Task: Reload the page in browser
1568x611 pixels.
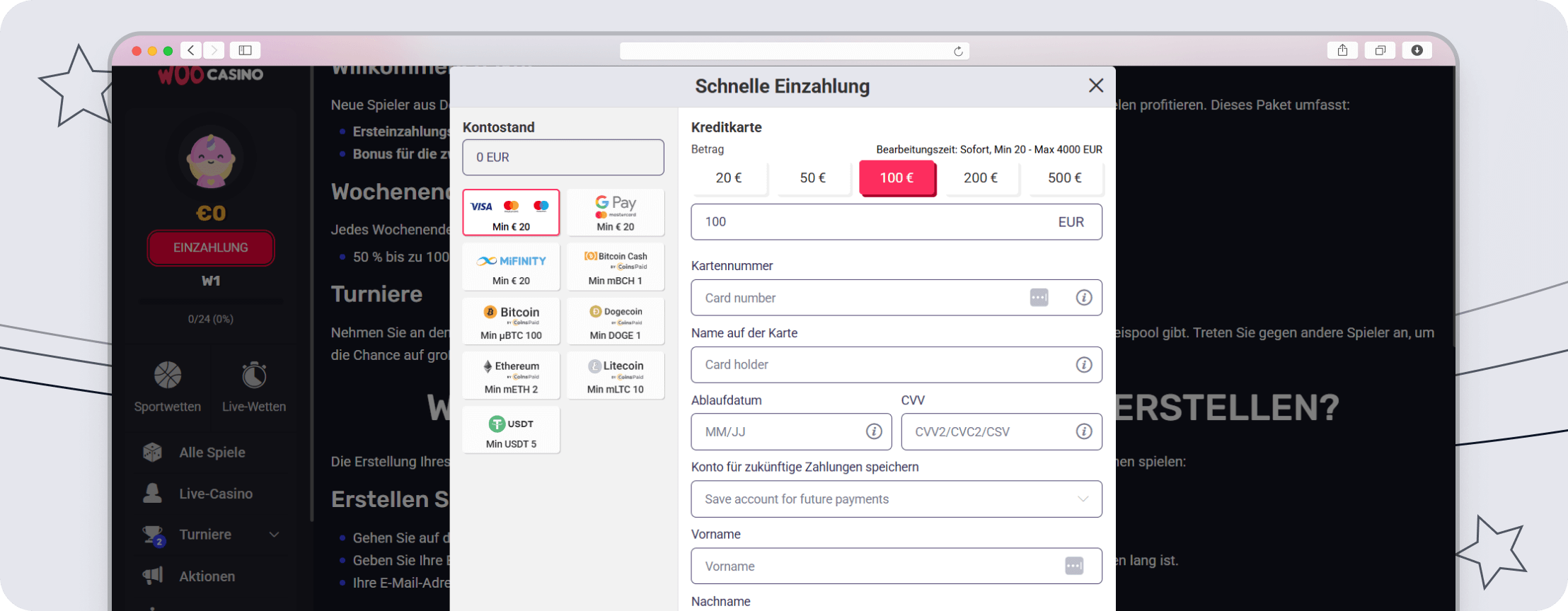Action: point(958,51)
